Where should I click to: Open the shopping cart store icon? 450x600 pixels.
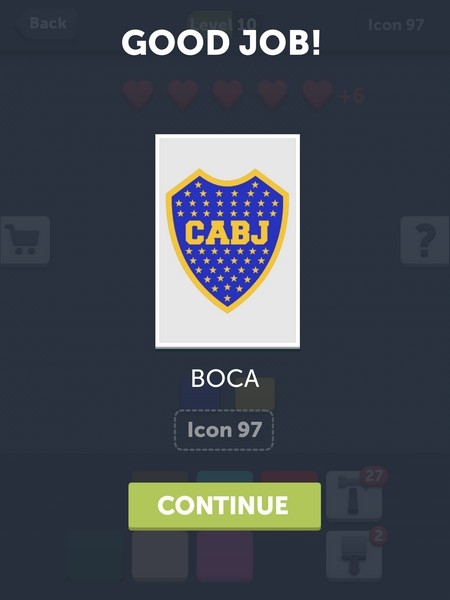coord(25,240)
